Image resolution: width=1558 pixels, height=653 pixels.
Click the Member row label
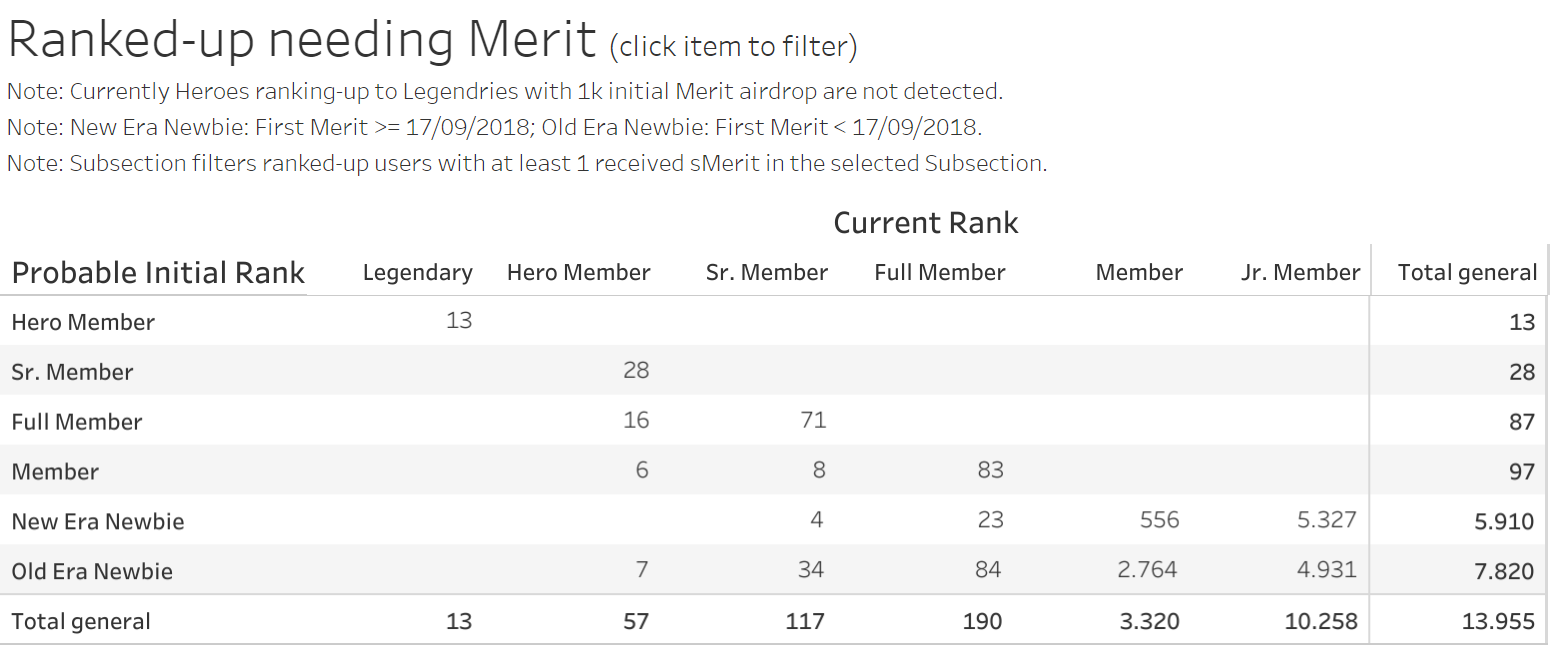point(55,472)
